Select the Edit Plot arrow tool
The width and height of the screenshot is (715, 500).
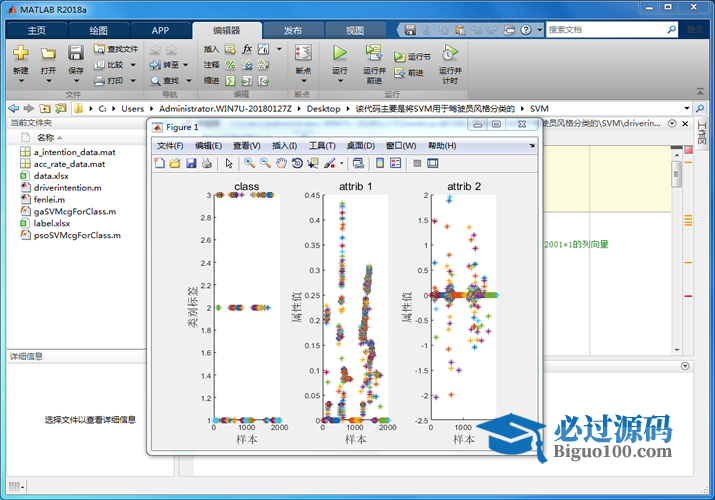[x=228, y=163]
